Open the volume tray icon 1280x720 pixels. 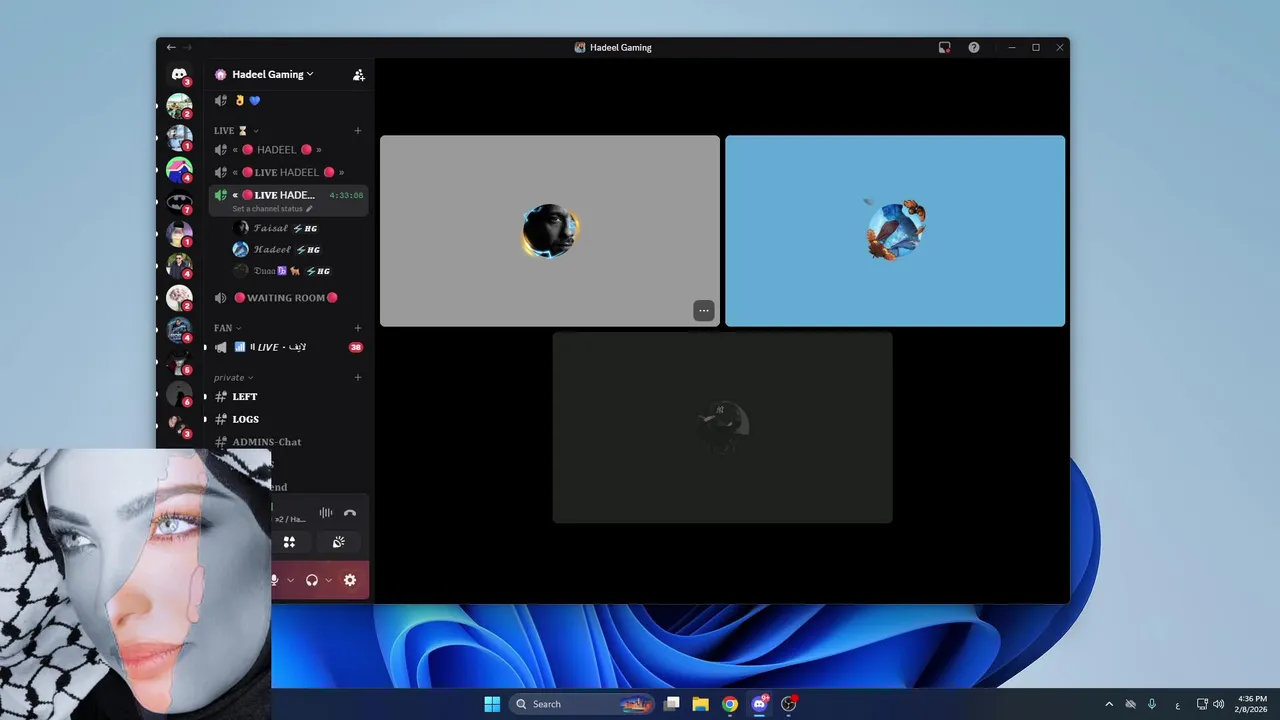pyautogui.click(x=1218, y=704)
